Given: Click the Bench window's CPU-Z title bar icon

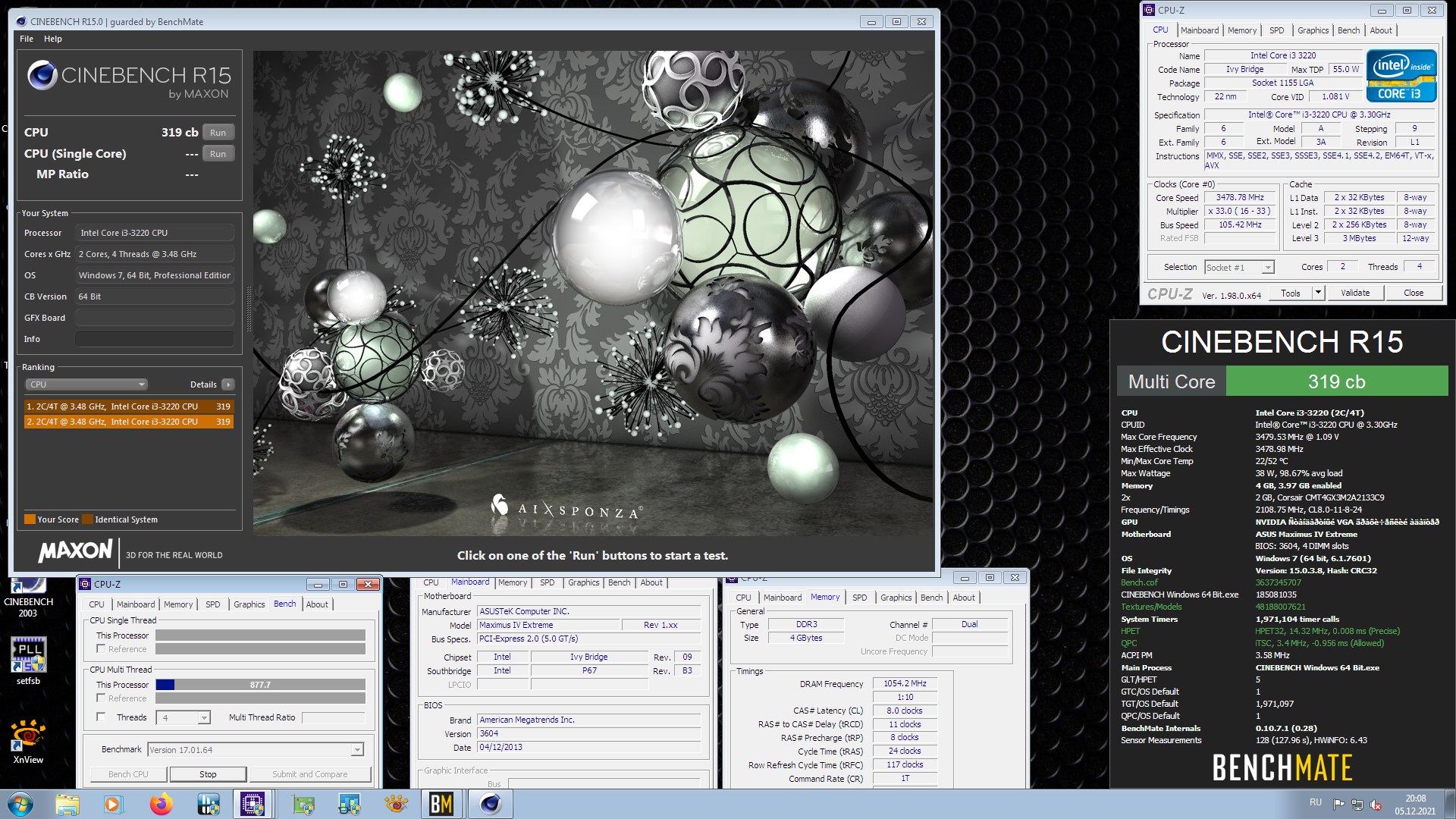Looking at the screenshot, I should click(x=86, y=584).
